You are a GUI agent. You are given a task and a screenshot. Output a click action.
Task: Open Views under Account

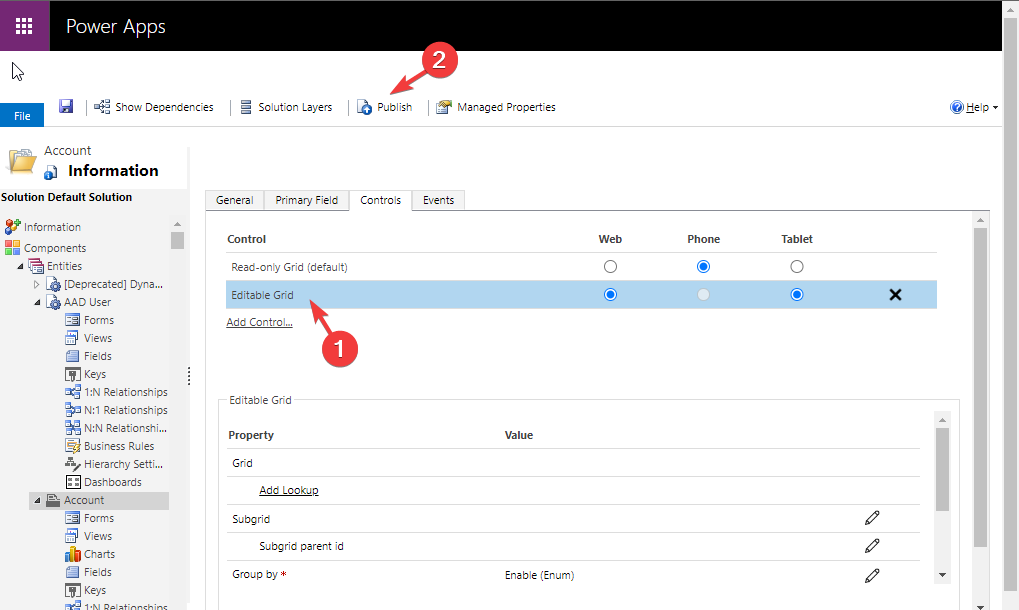(x=97, y=536)
